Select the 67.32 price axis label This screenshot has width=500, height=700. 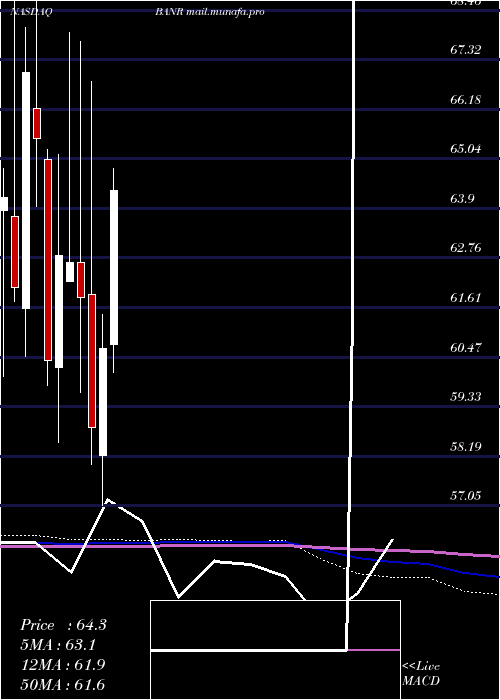click(466, 50)
